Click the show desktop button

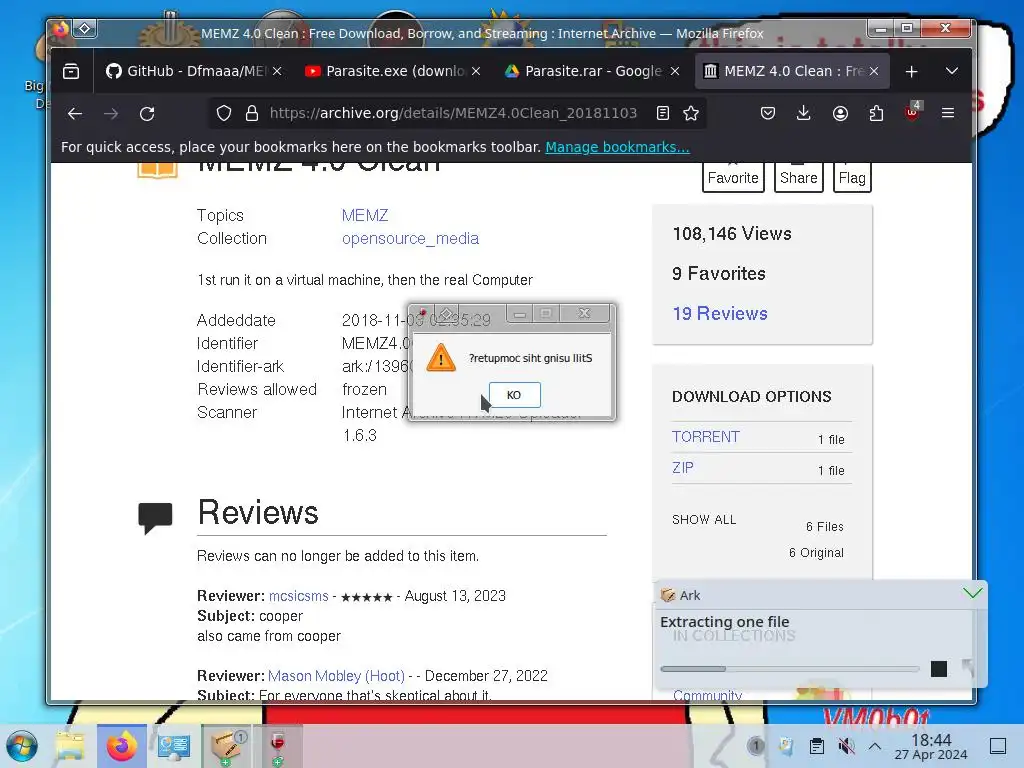(998, 745)
